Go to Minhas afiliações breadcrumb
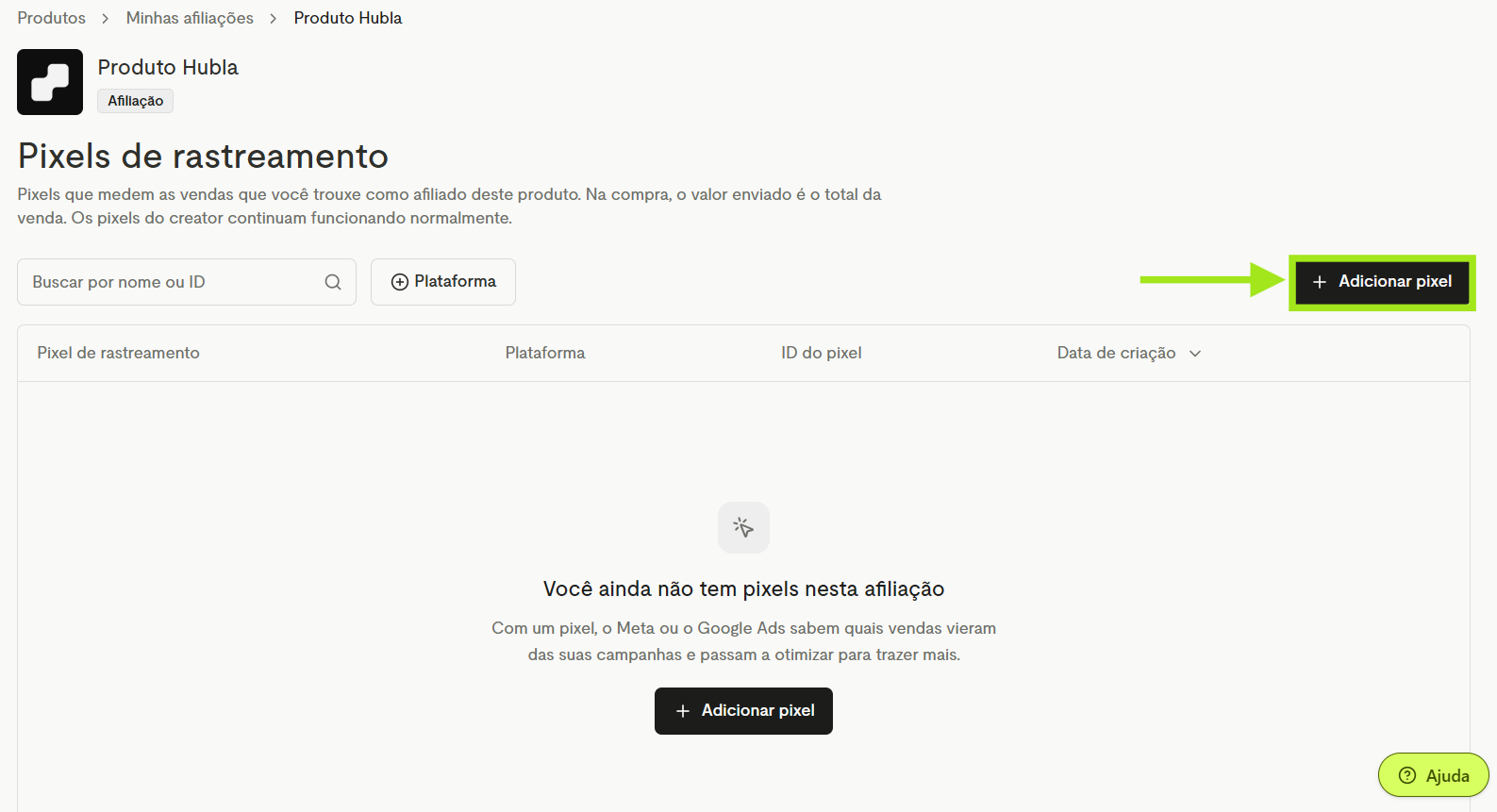Image resolution: width=1497 pixels, height=812 pixels. point(190,18)
